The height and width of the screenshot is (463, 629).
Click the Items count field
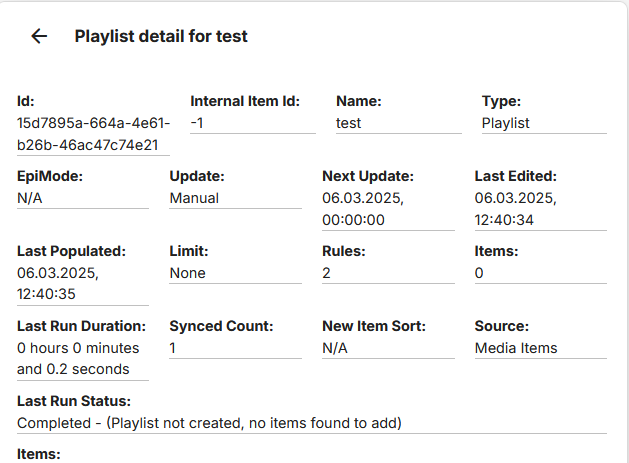pos(540,273)
